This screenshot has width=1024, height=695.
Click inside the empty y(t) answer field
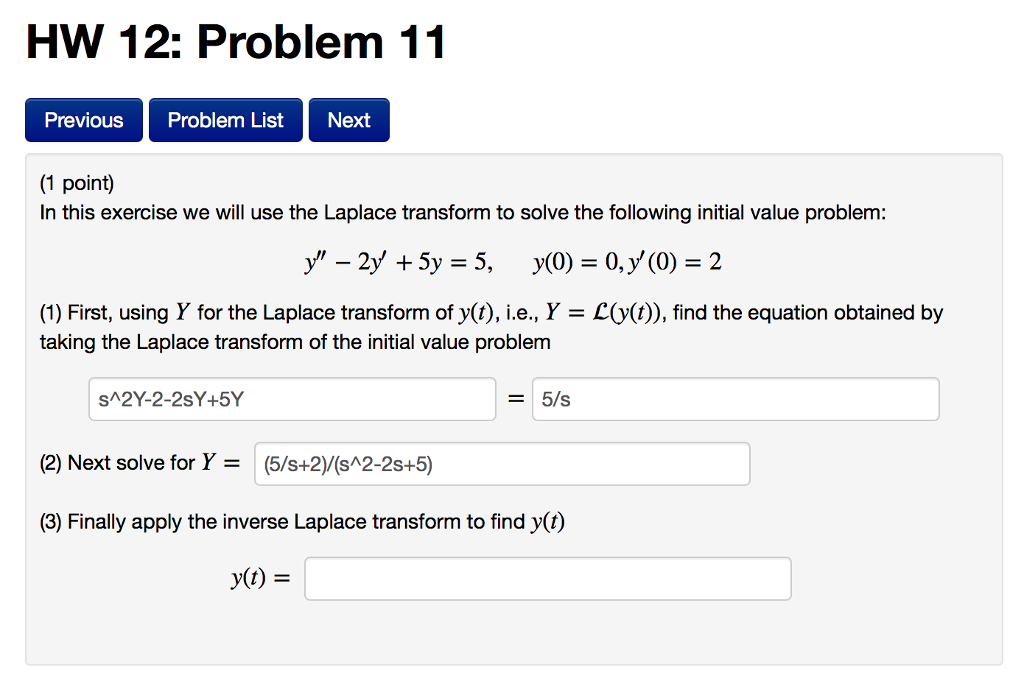(547, 578)
